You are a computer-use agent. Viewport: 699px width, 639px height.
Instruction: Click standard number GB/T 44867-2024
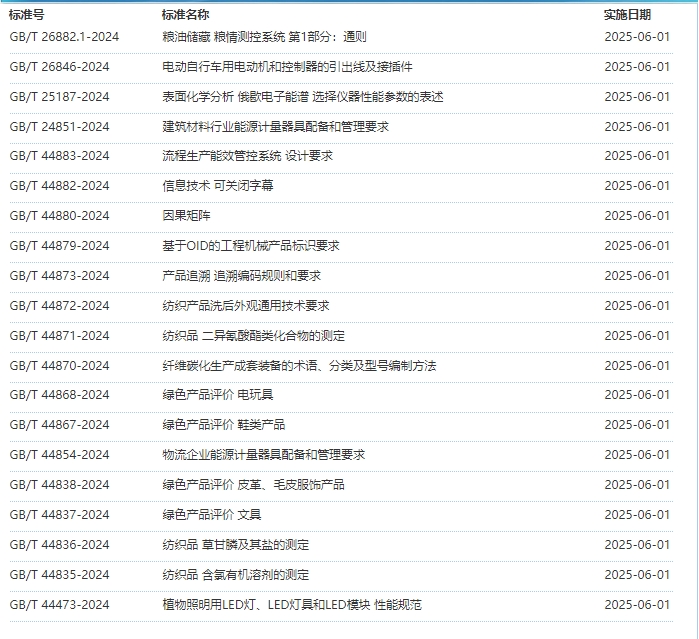pos(59,425)
